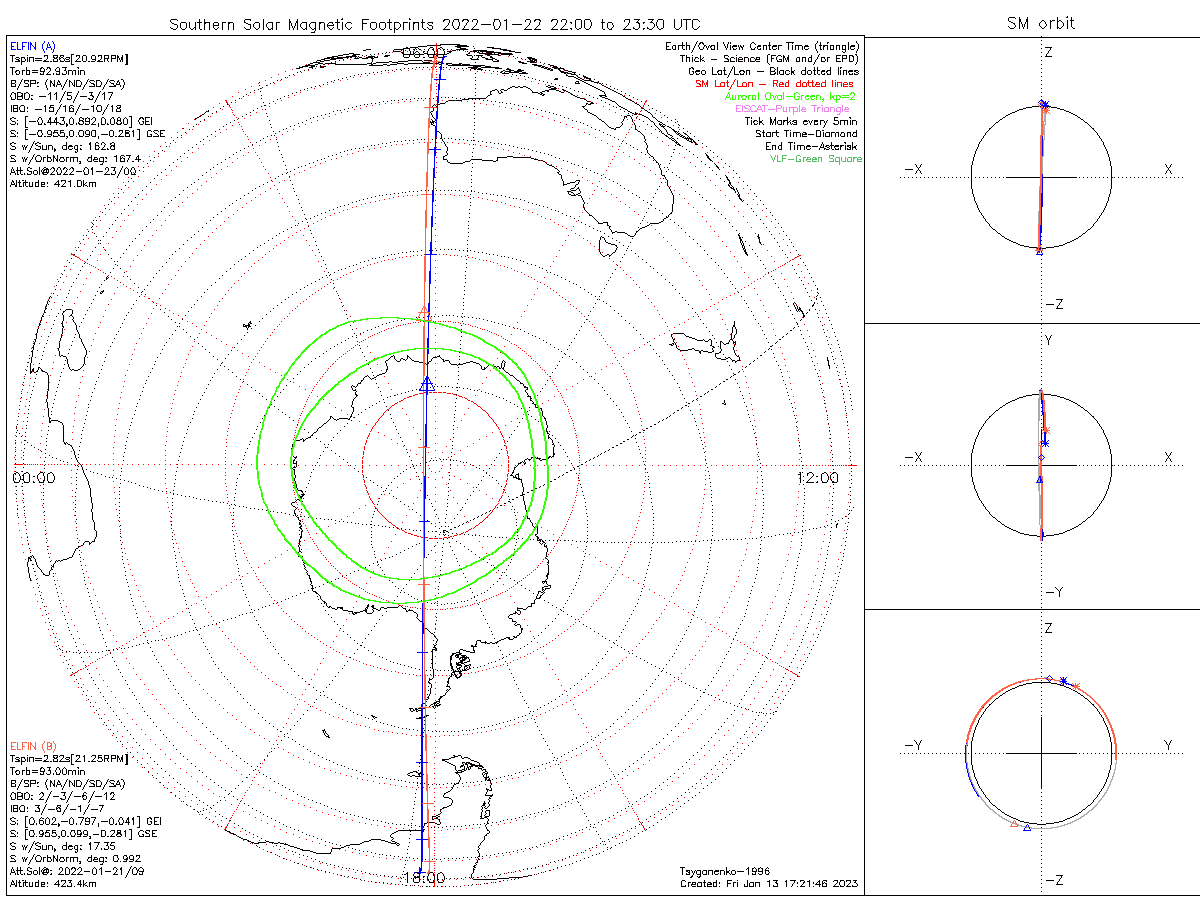Image resolution: width=1200 pixels, height=900 pixels.
Task: Click 'Att.Sol@: 2022-01-21/09' line
Action: tap(77, 871)
